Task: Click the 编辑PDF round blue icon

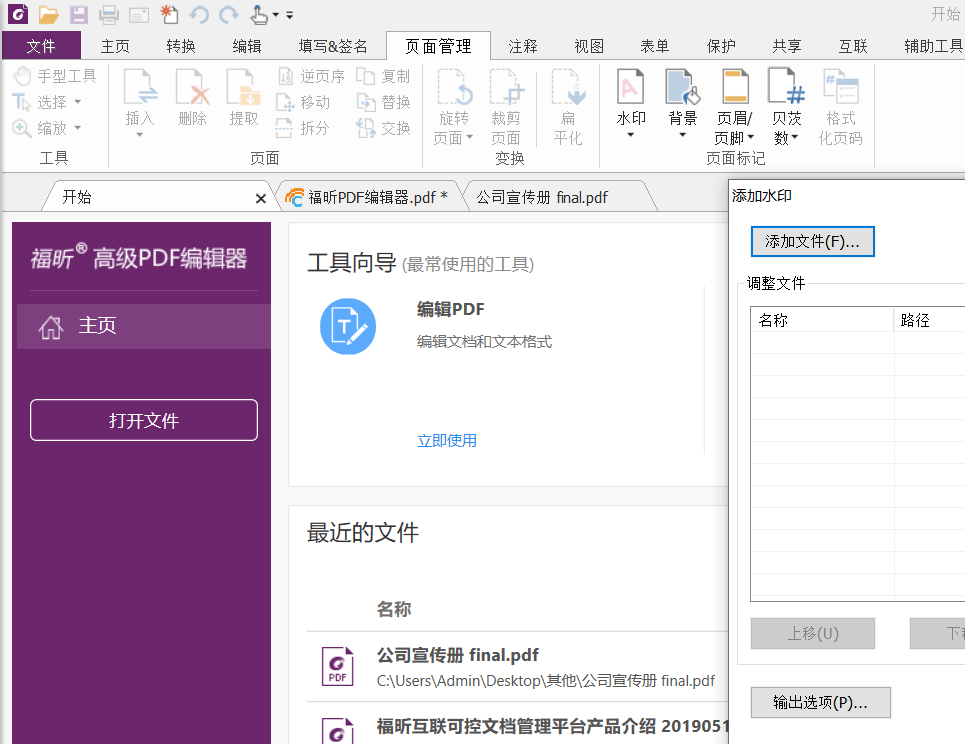Action: click(x=348, y=326)
